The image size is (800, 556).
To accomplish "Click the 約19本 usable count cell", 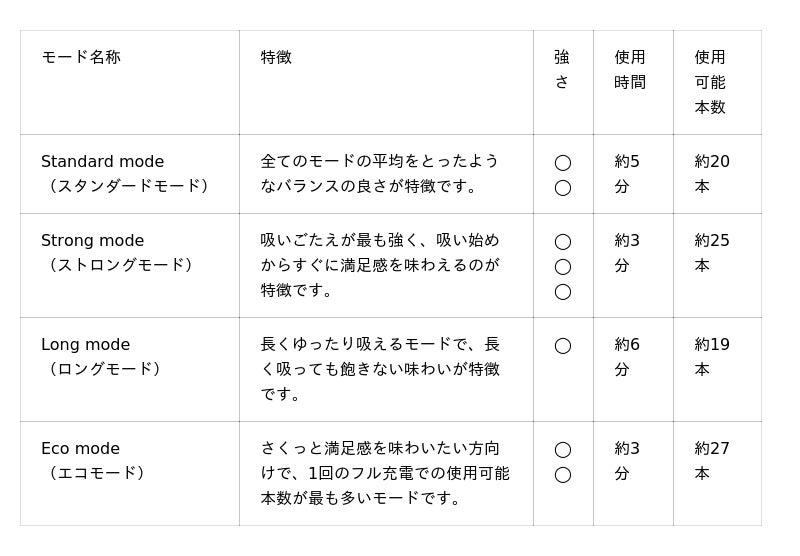I will point(712,357).
